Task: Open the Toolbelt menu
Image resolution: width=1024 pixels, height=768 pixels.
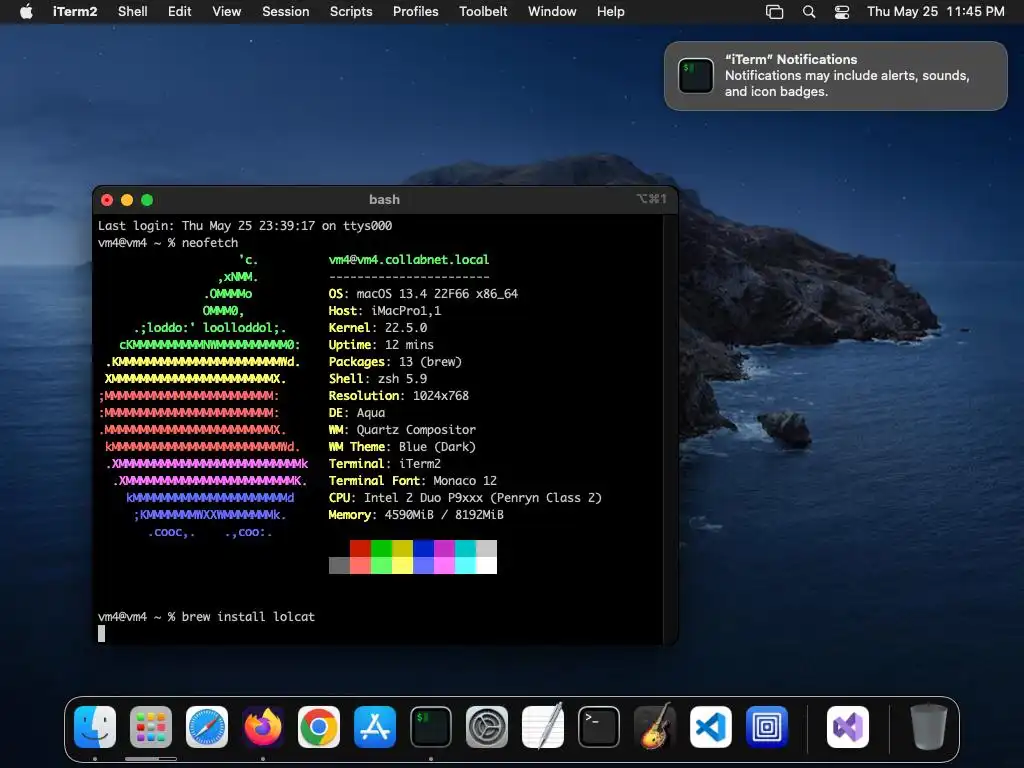Action: [x=483, y=12]
